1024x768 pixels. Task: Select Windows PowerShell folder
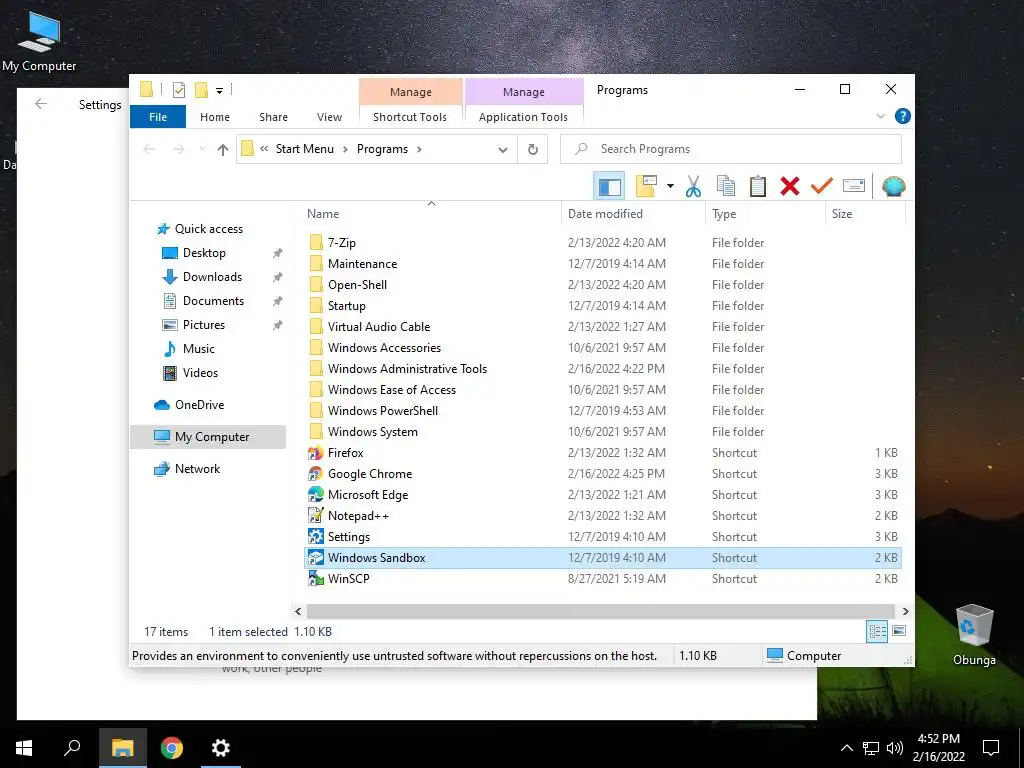point(383,411)
